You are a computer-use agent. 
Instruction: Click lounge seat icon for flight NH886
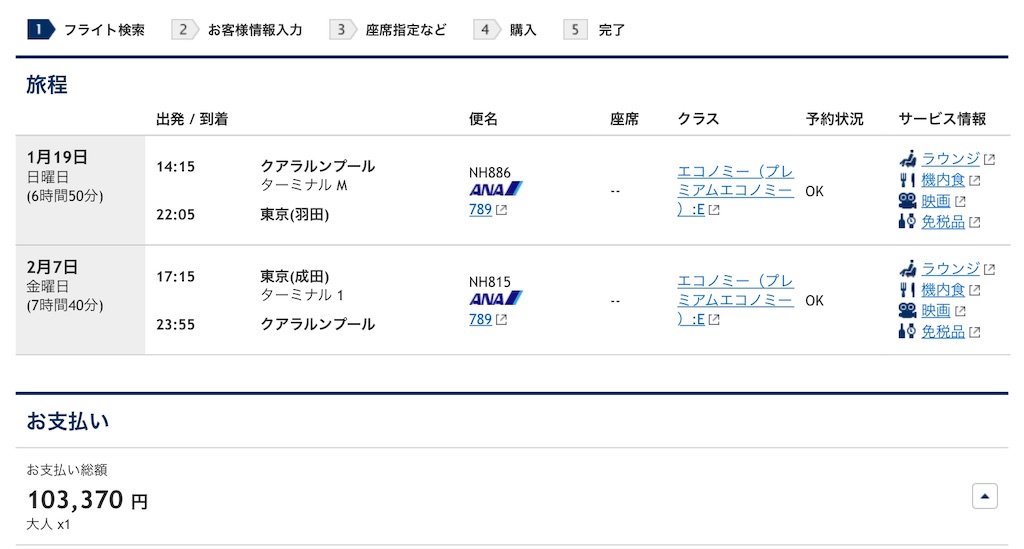tap(907, 159)
